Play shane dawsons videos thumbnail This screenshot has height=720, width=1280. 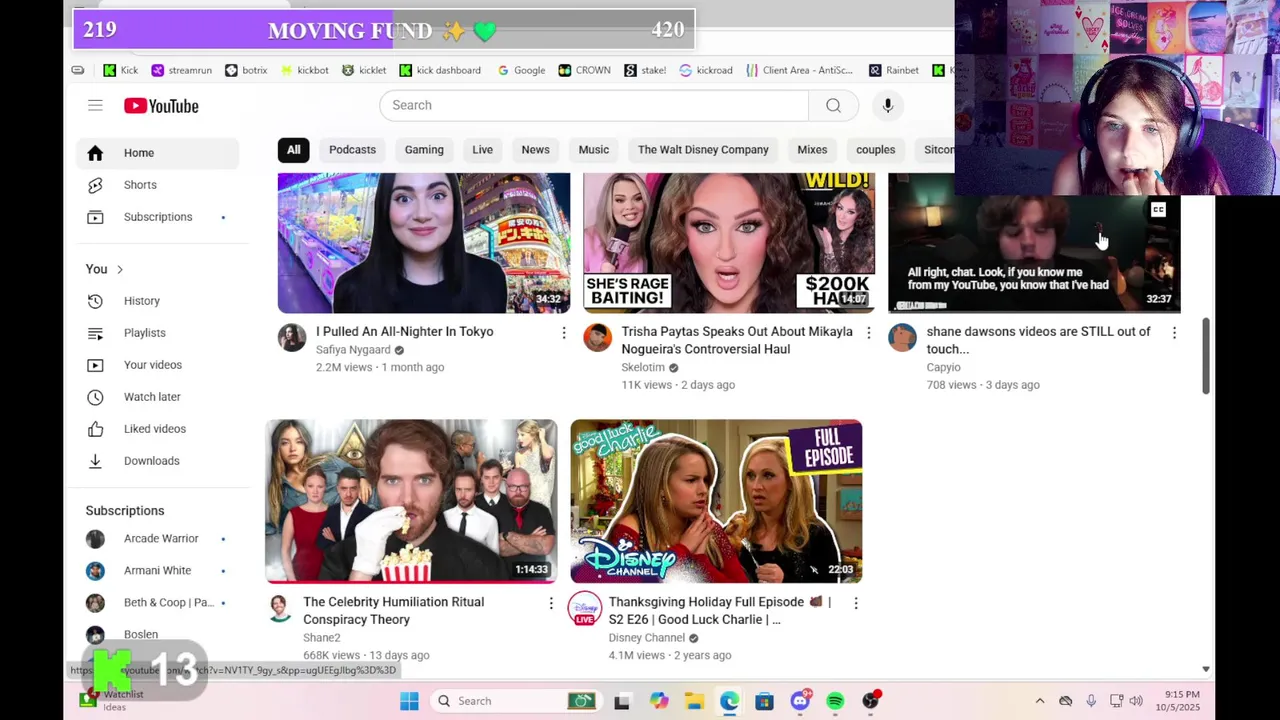[1034, 255]
